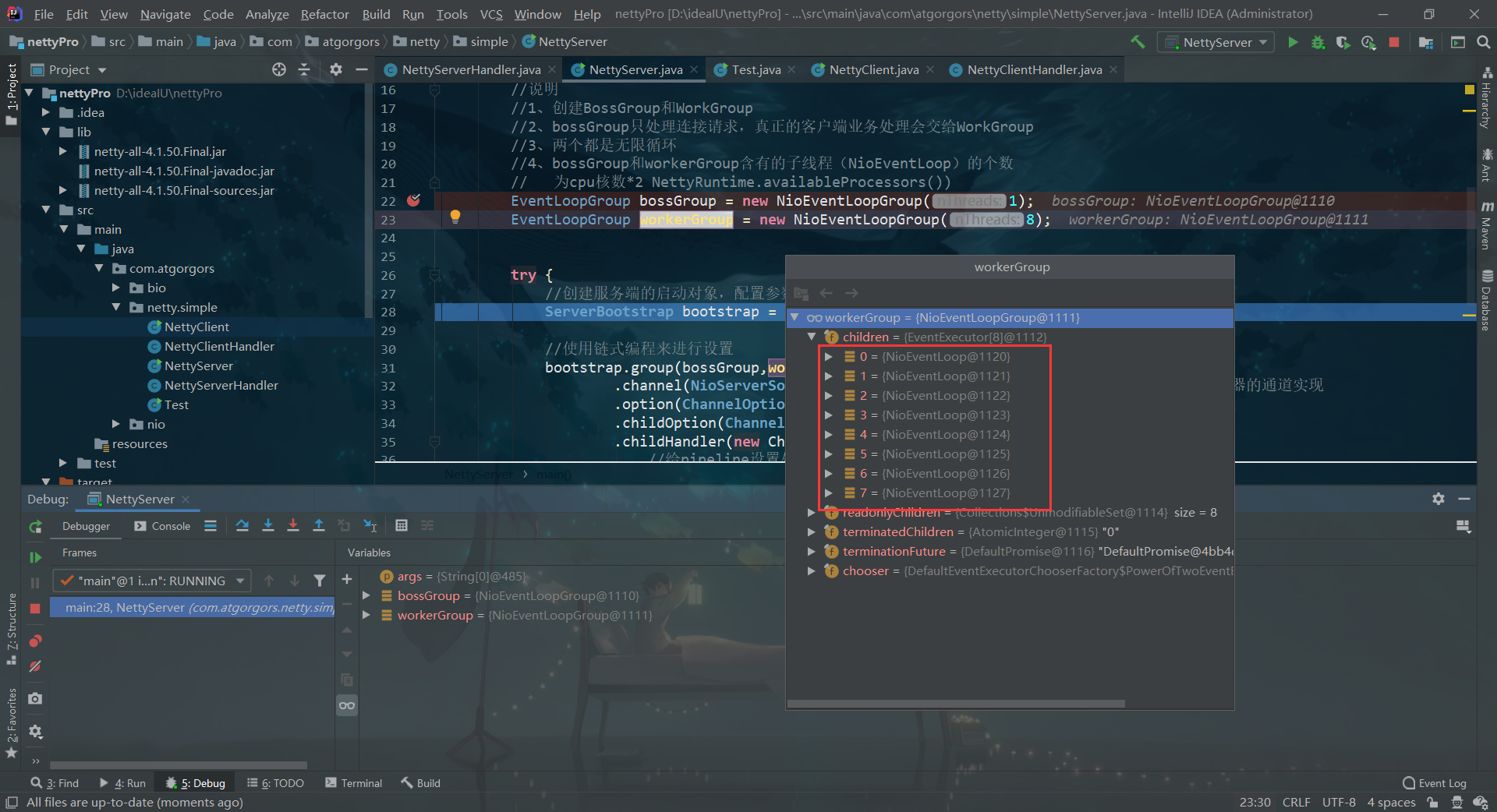This screenshot has height=812, width=1497.
Task: Open the 6: TODO tool window
Action: point(275,783)
